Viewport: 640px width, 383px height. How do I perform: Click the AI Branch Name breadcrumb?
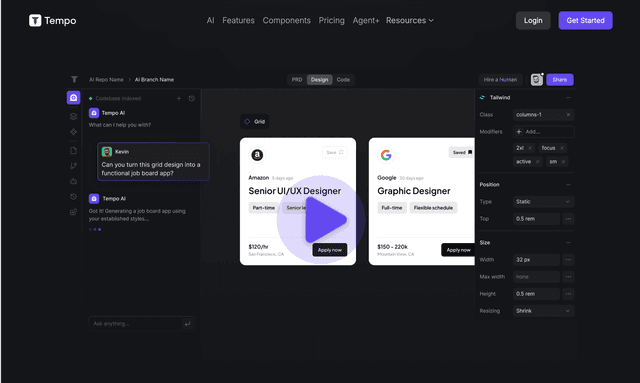(x=154, y=80)
